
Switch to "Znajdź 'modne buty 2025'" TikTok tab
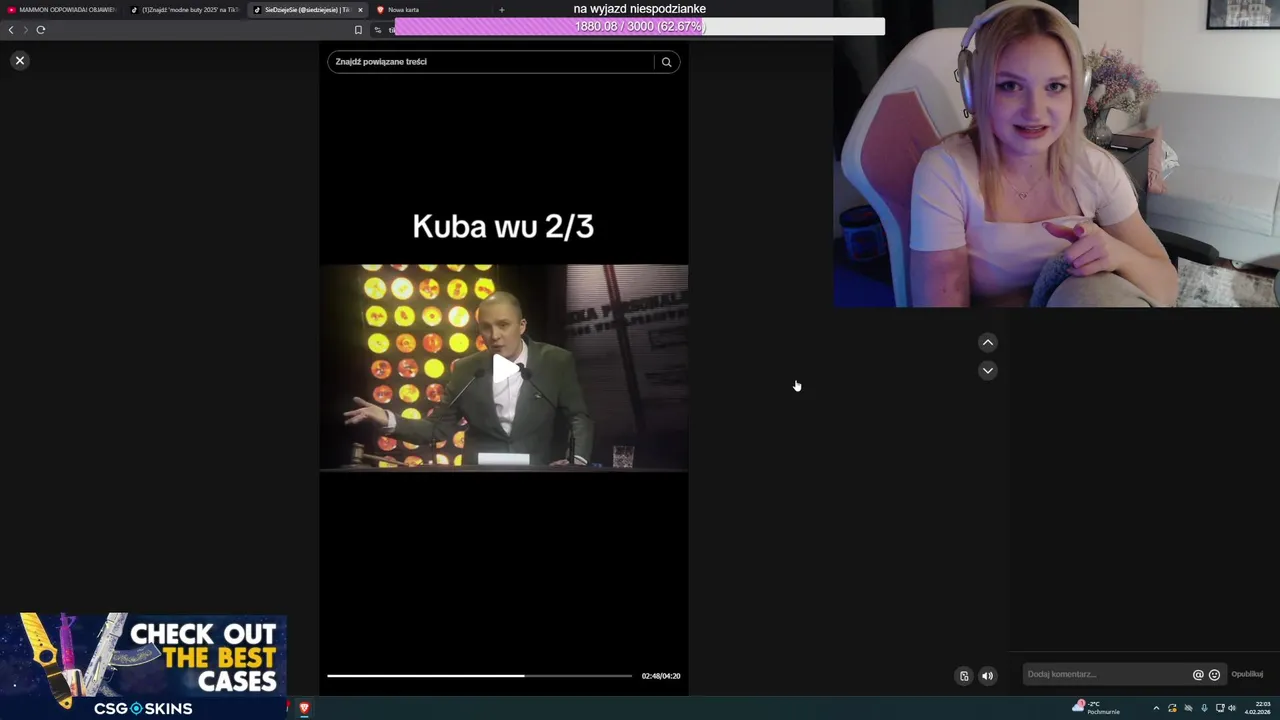(x=185, y=10)
